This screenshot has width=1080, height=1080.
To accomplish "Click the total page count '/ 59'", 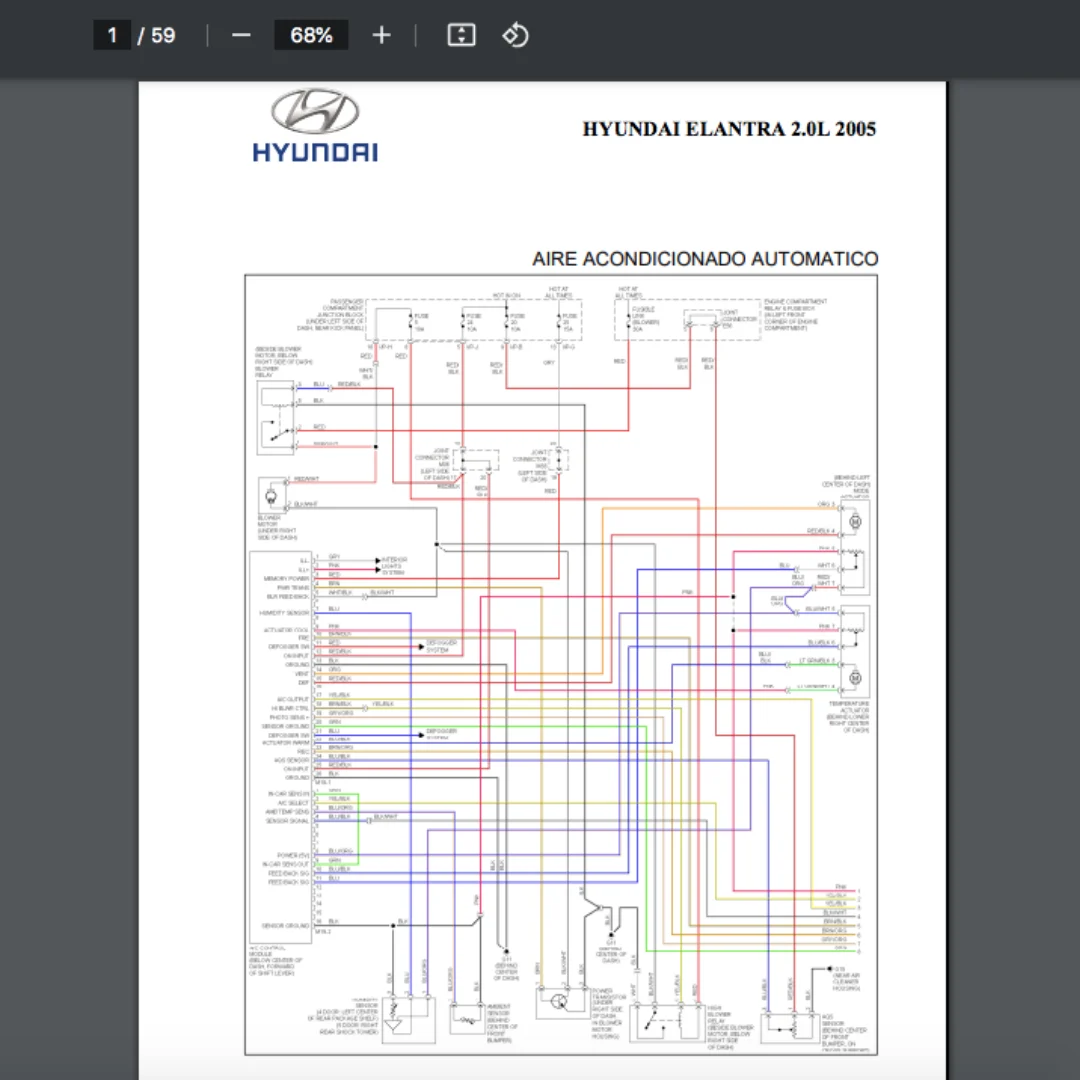I will 156,35.
